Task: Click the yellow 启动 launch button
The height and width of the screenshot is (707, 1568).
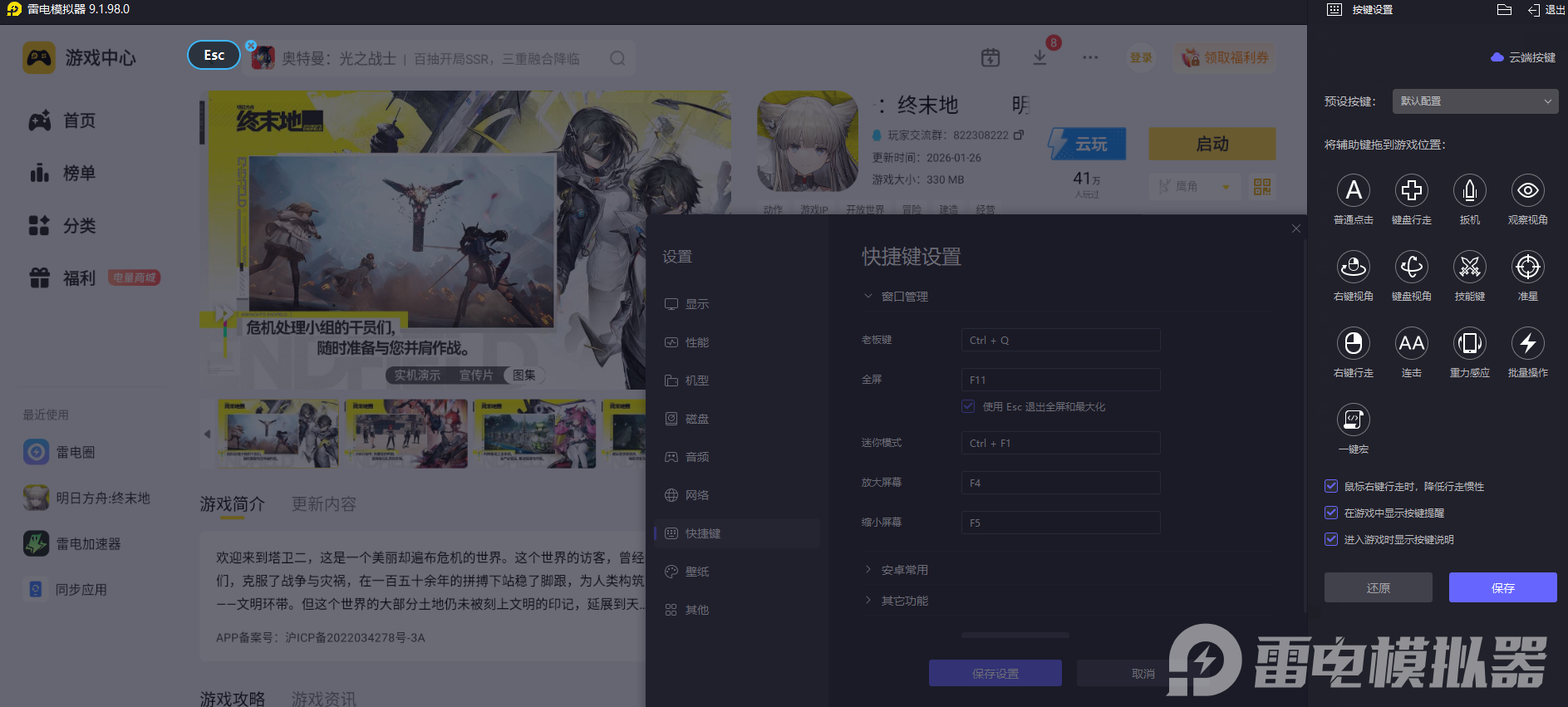Action: (1212, 144)
